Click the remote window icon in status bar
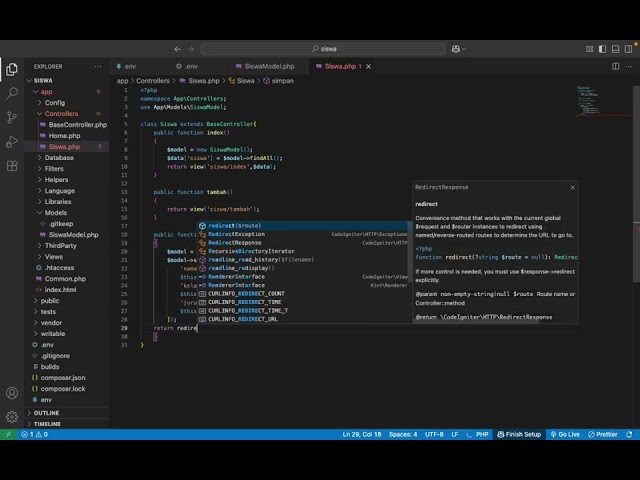Screen dimensions: 640x480 8,434
